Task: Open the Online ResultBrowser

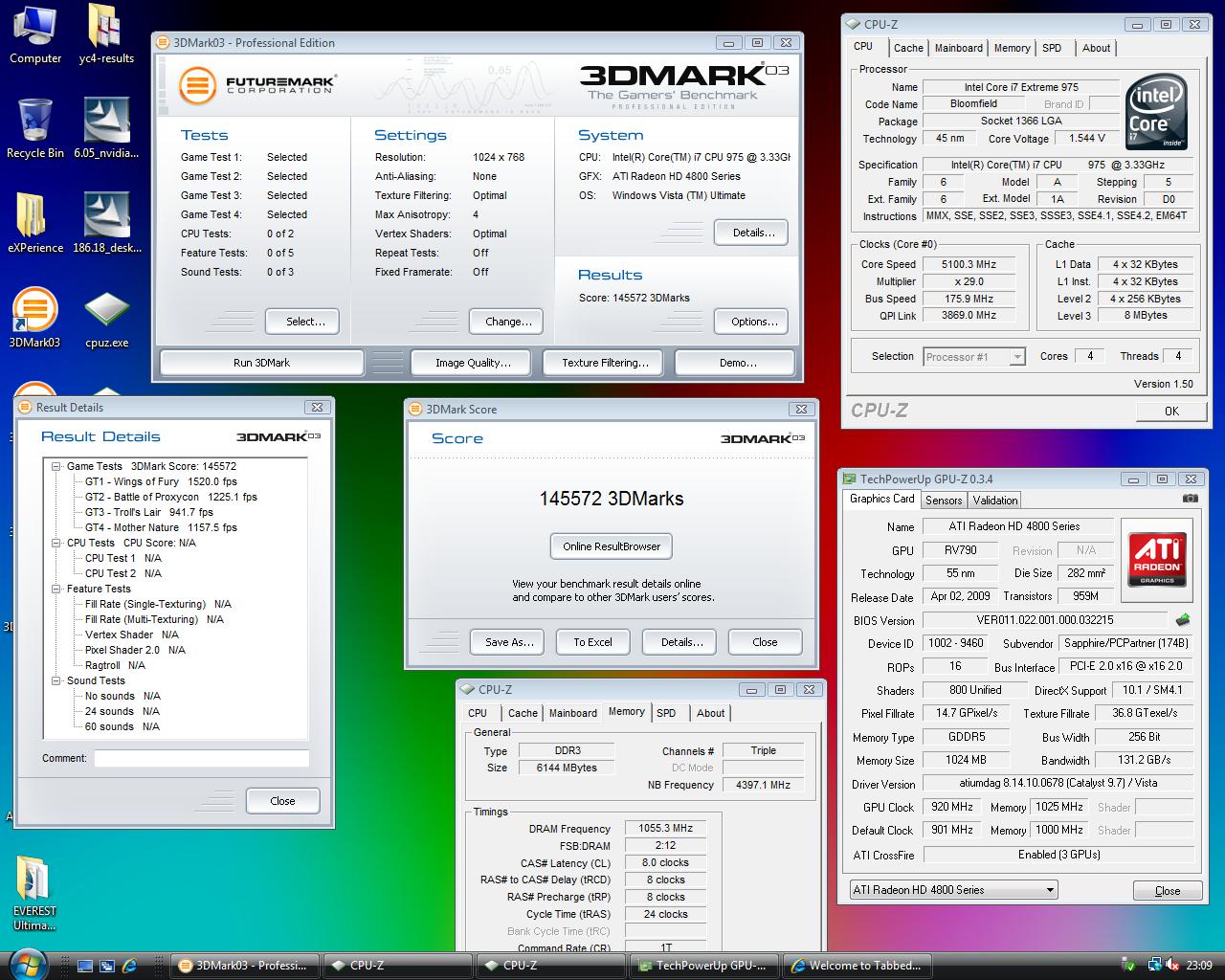Action: pyautogui.click(x=612, y=546)
